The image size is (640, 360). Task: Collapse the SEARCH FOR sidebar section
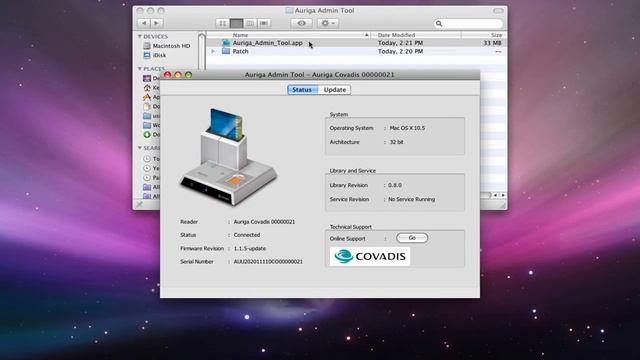(x=140, y=148)
